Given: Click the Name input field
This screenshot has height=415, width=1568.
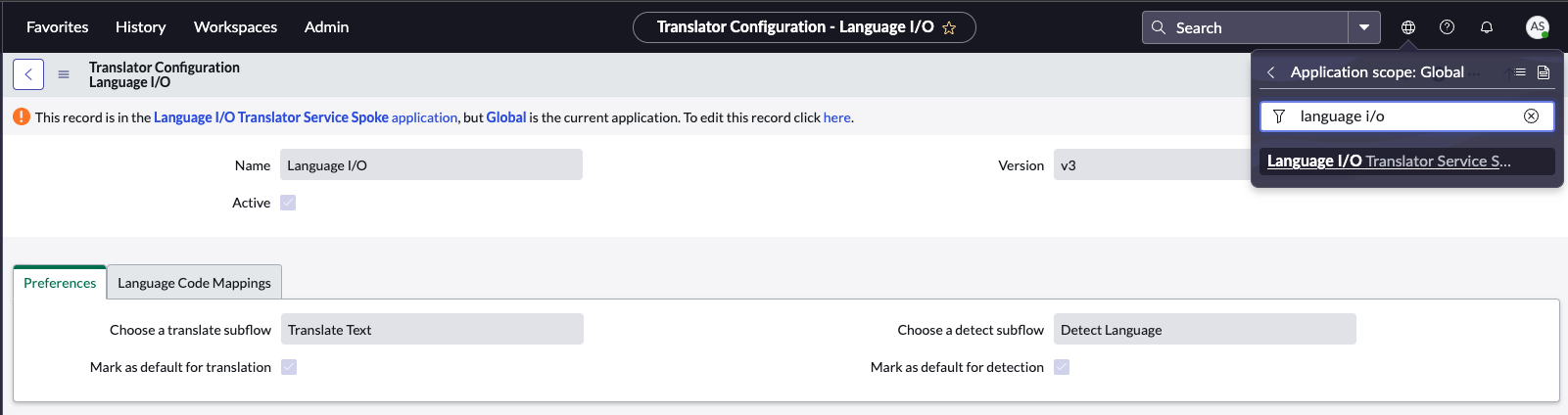Looking at the screenshot, I should (431, 165).
